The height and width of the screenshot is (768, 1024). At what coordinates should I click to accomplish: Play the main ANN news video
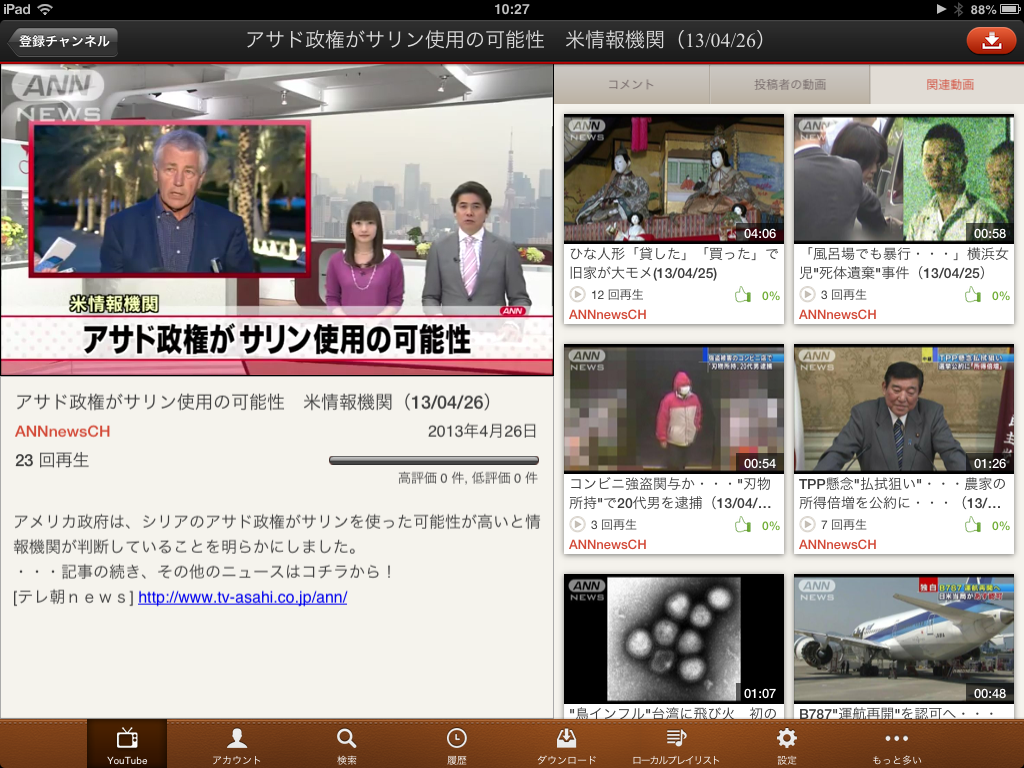[x=277, y=220]
